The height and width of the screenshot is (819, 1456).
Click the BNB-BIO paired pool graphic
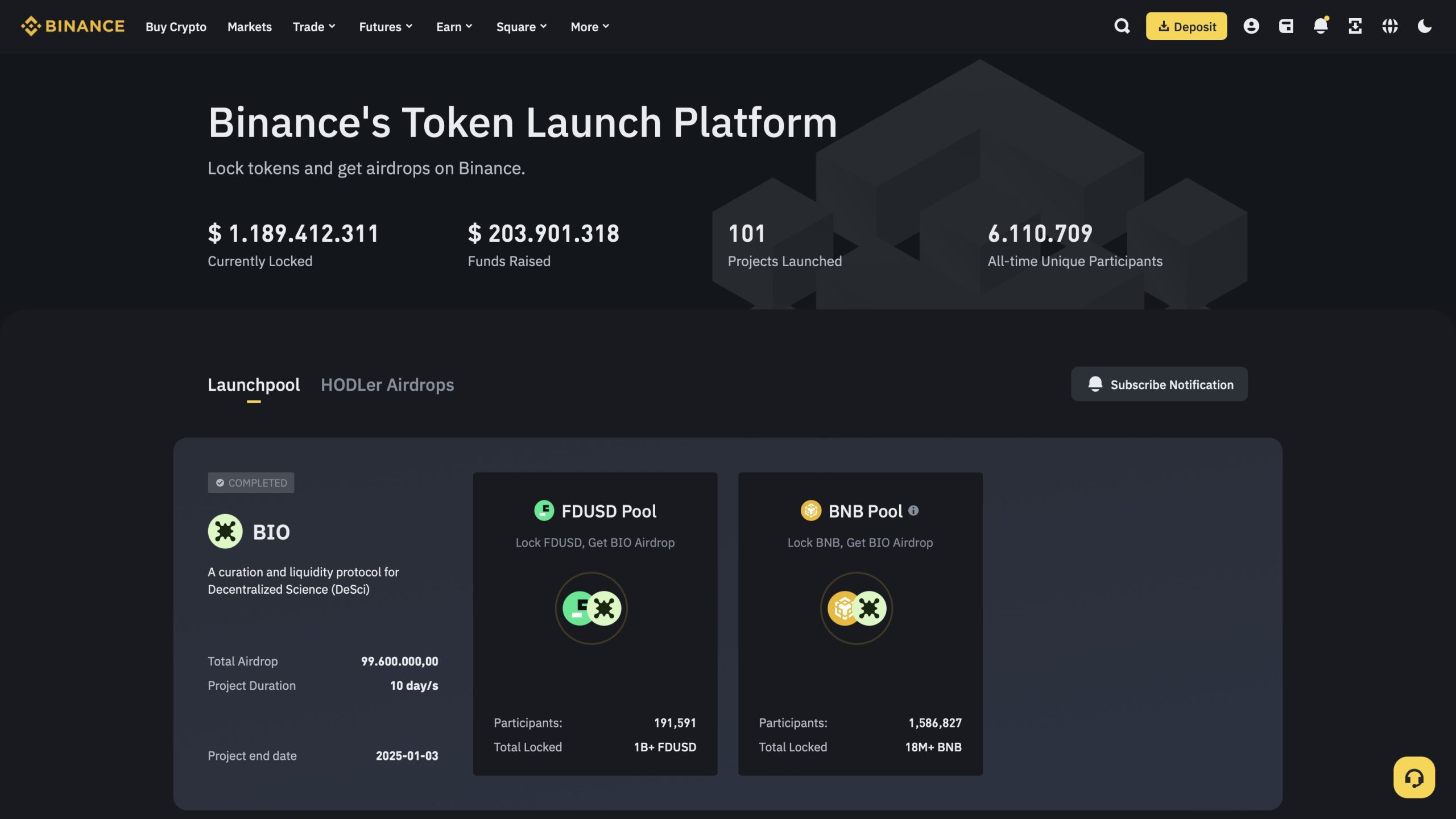857,608
